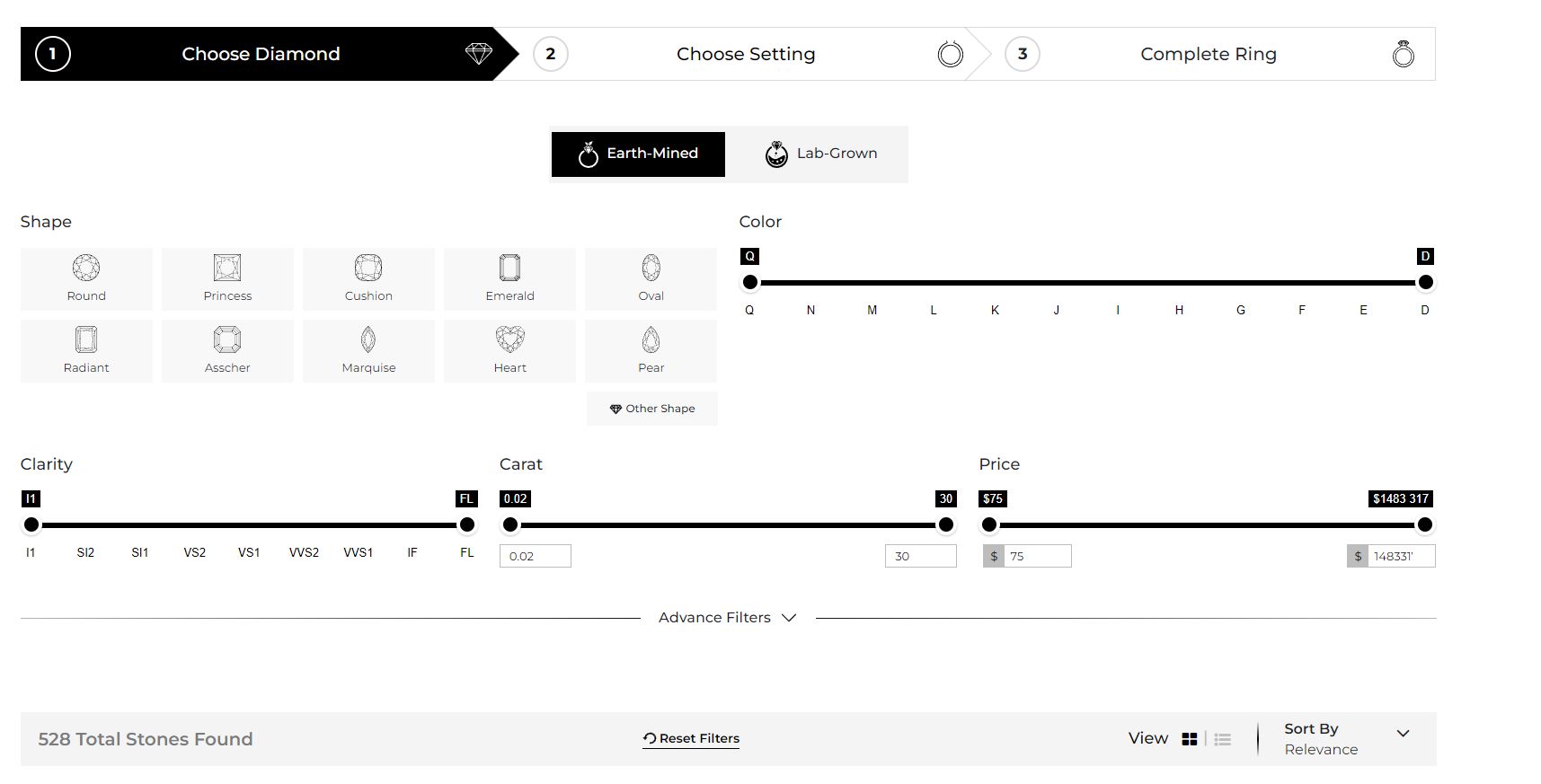Expand Advance Filters section
This screenshot has height=784, width=1541.
[x=727, y=618]
